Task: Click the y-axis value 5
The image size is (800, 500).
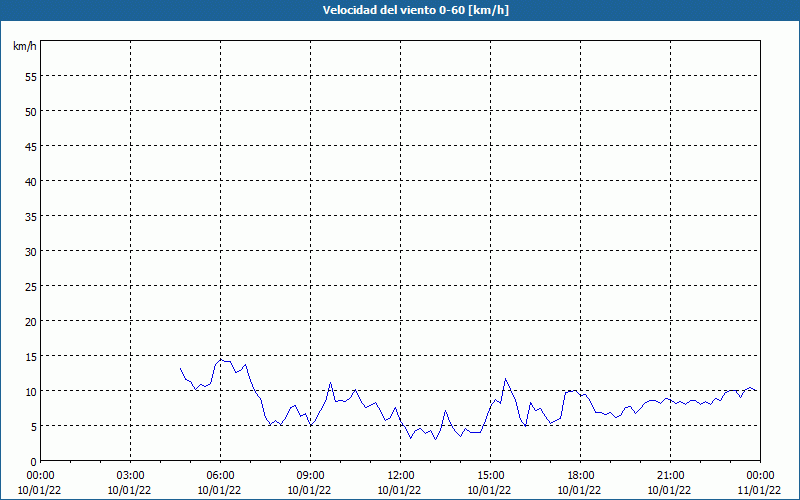Action: point(34,427)
